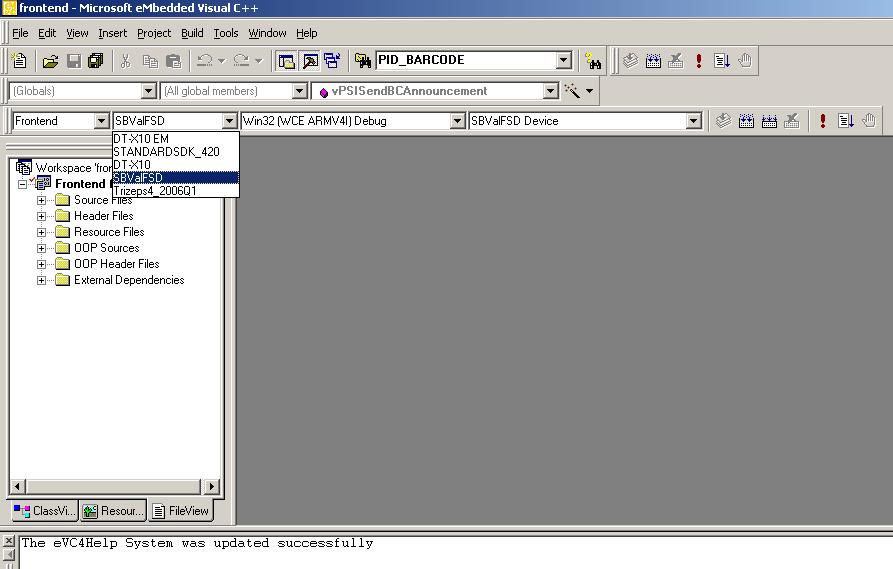Expand the Source Files folder
Image resolution: width=893 pixels, height=569 pixels.
(x=42, y=200)
